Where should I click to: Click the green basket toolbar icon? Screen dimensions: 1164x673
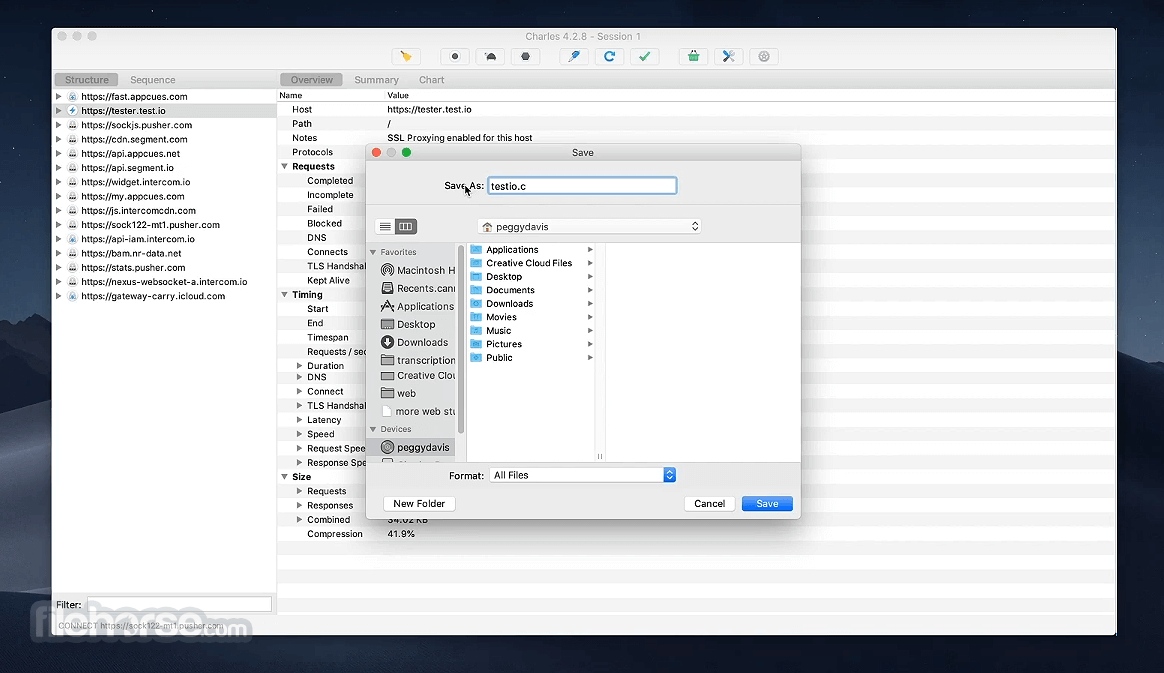coord(693,56)
